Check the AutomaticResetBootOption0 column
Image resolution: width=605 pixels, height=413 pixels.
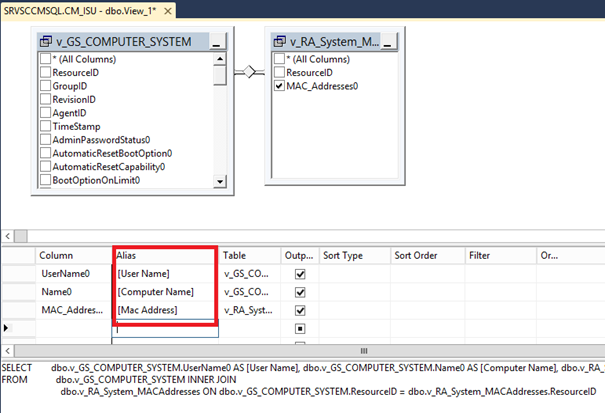tap(46, 153)
